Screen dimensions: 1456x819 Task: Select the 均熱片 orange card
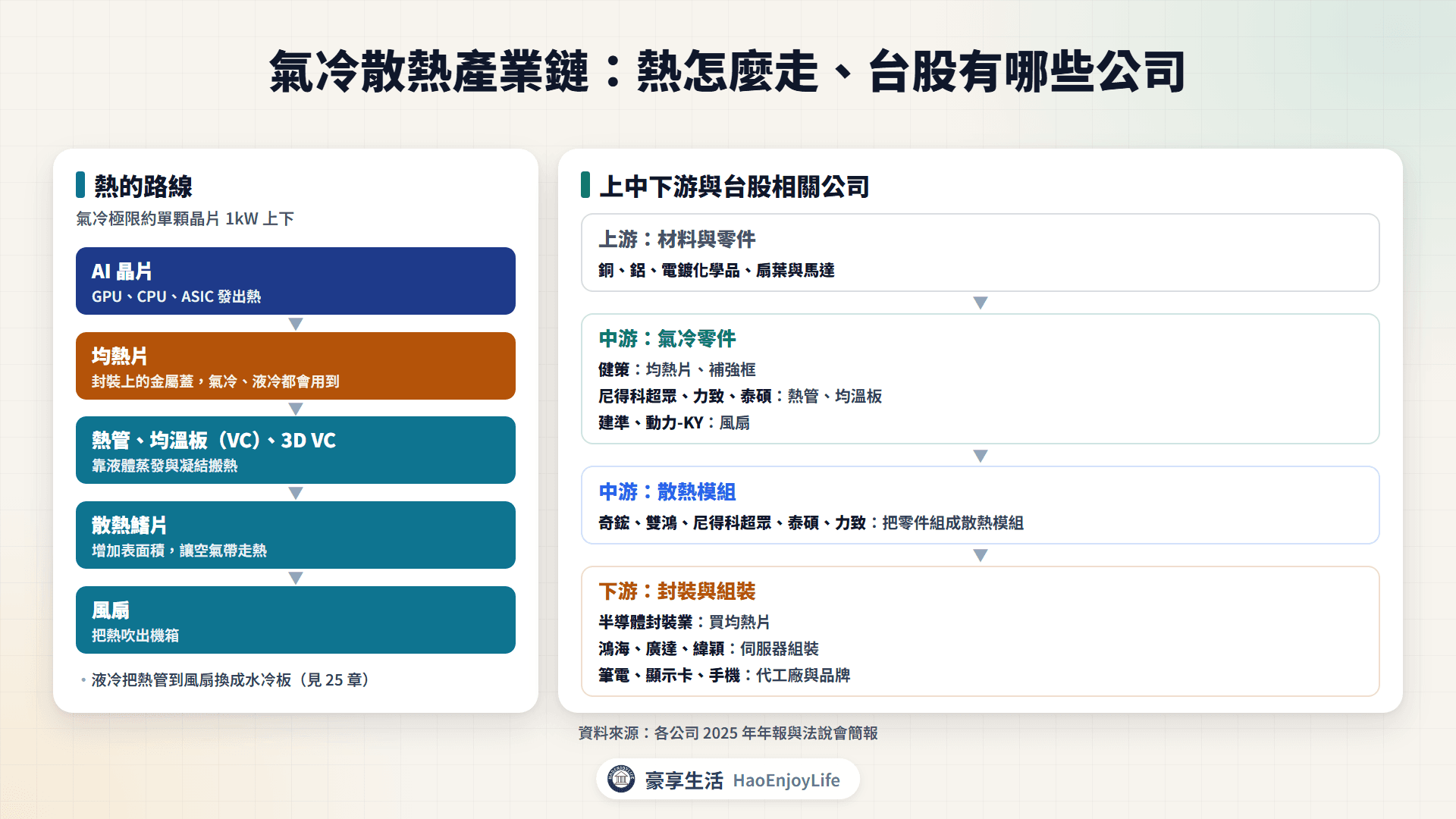click(296, 366)
